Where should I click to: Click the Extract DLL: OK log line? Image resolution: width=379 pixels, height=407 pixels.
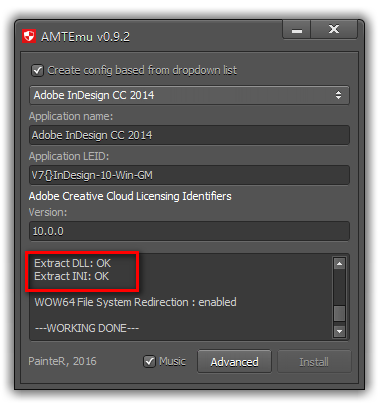(x=72, y=263)
